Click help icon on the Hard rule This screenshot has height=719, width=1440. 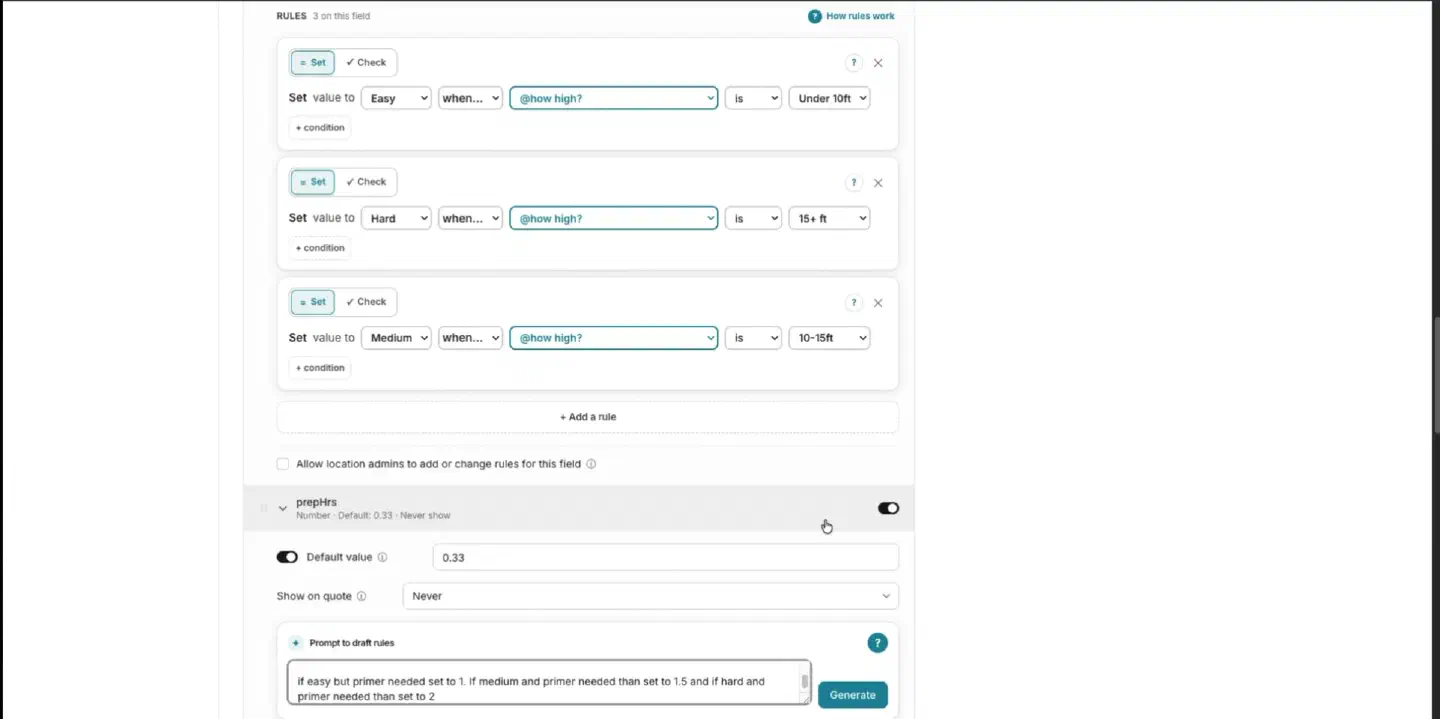click(853, 183)
